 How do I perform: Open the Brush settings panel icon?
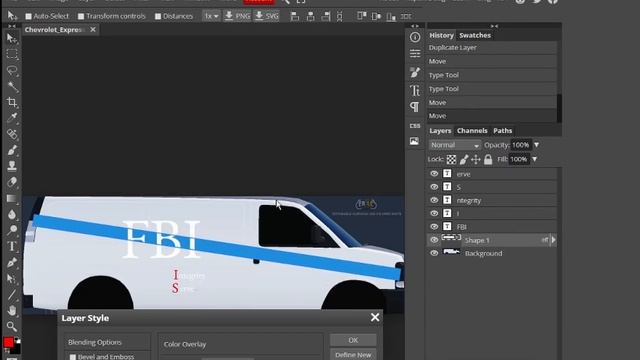tap(415, 72)
